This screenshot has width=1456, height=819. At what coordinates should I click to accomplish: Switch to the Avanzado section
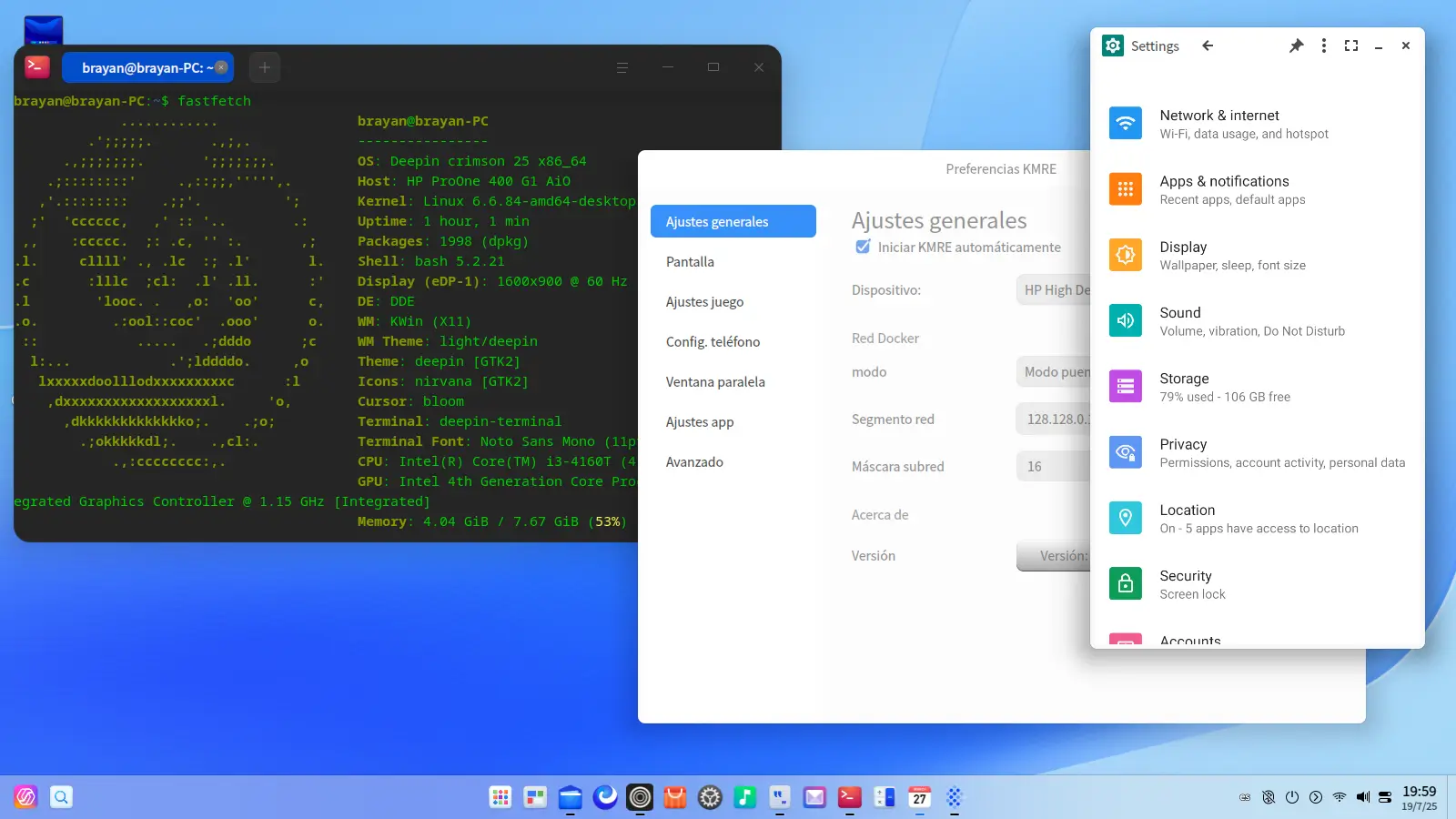coord(733,461)
